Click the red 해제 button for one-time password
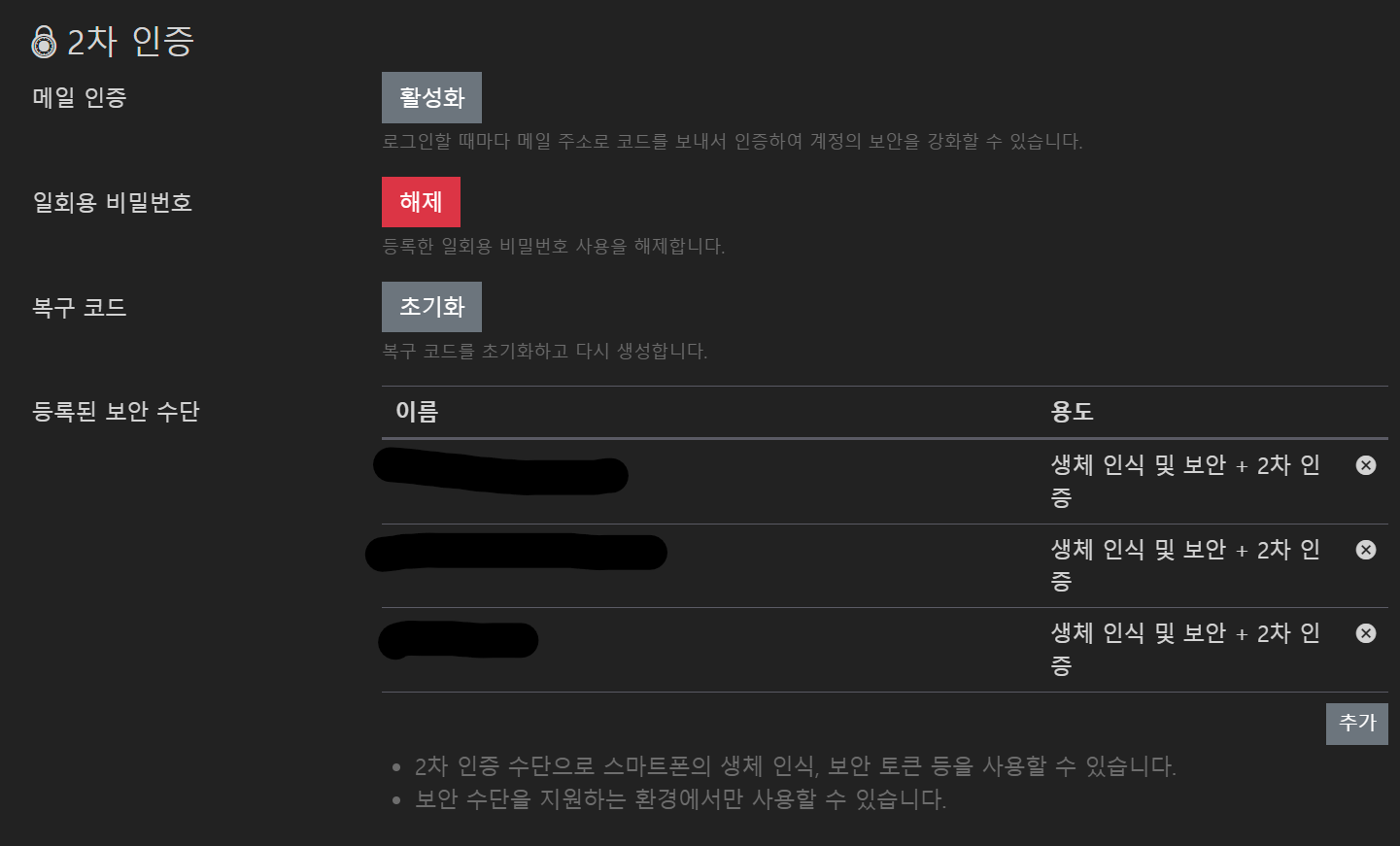This screenshot has width=1400, height=846. tap(421, 201)
